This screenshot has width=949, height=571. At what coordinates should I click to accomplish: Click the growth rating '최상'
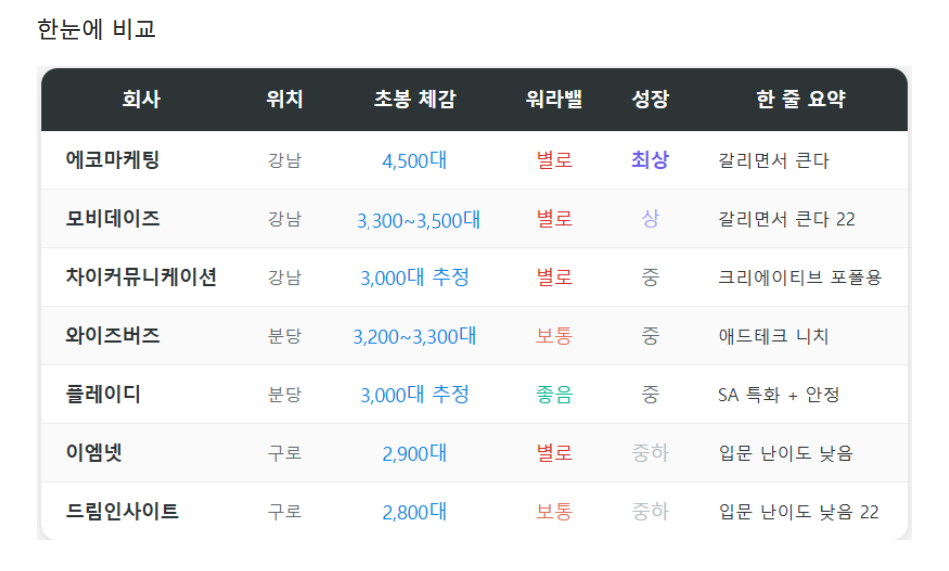[650, 160]
